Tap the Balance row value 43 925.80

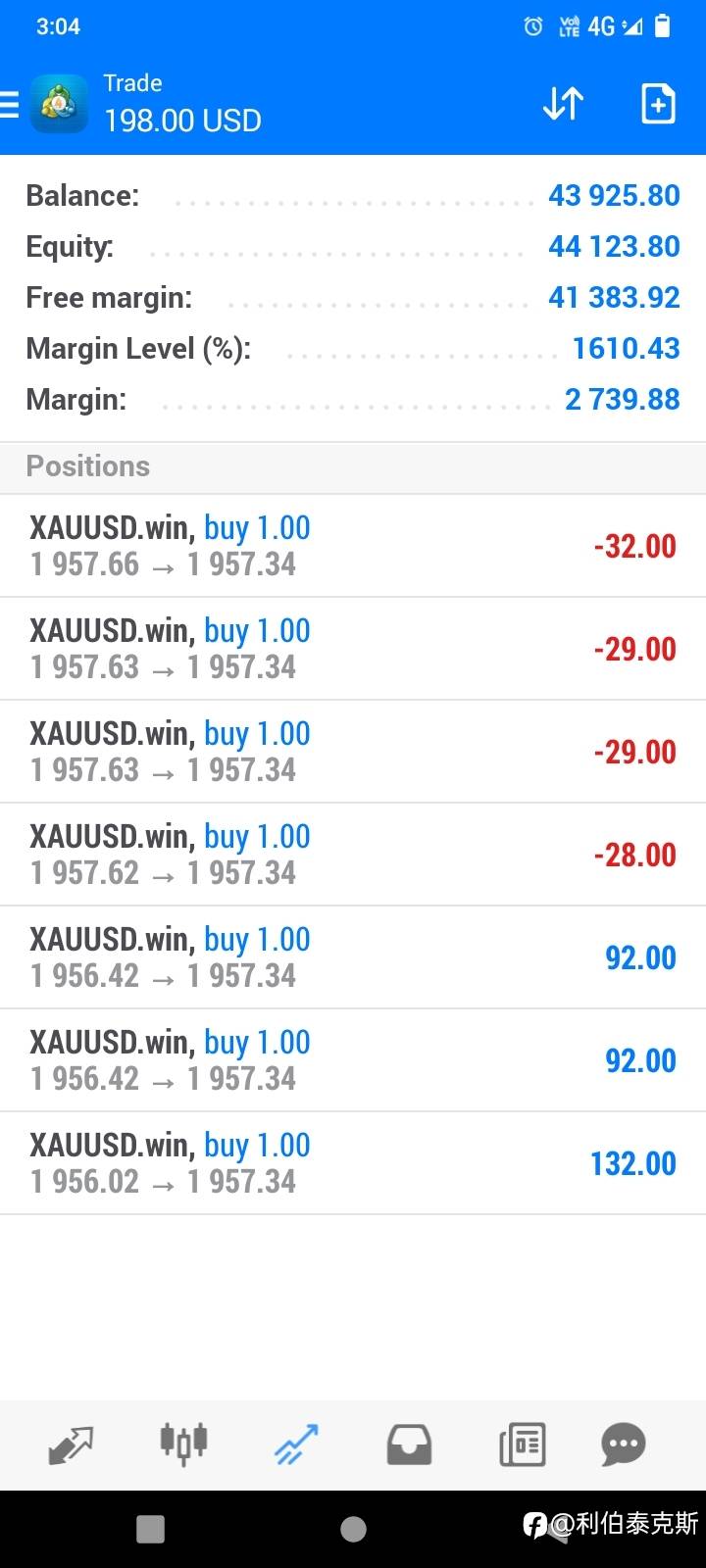point(614,196)
